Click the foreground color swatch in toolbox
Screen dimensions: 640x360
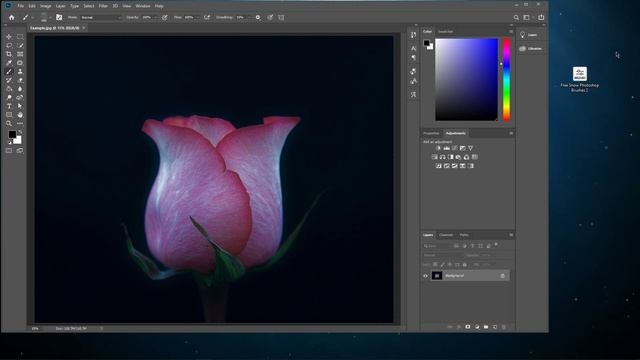(x=12, y=134)
